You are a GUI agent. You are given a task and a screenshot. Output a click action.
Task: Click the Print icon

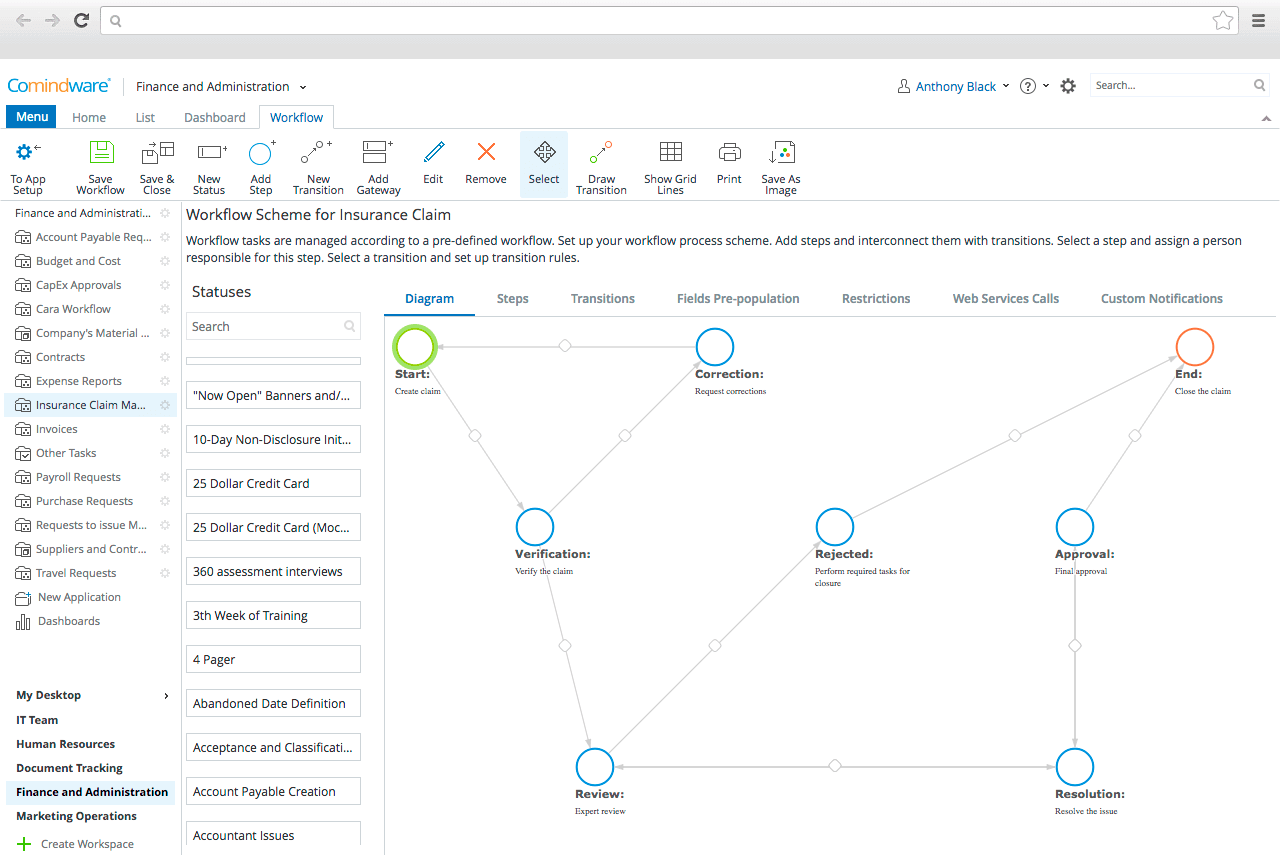point(728,164)
